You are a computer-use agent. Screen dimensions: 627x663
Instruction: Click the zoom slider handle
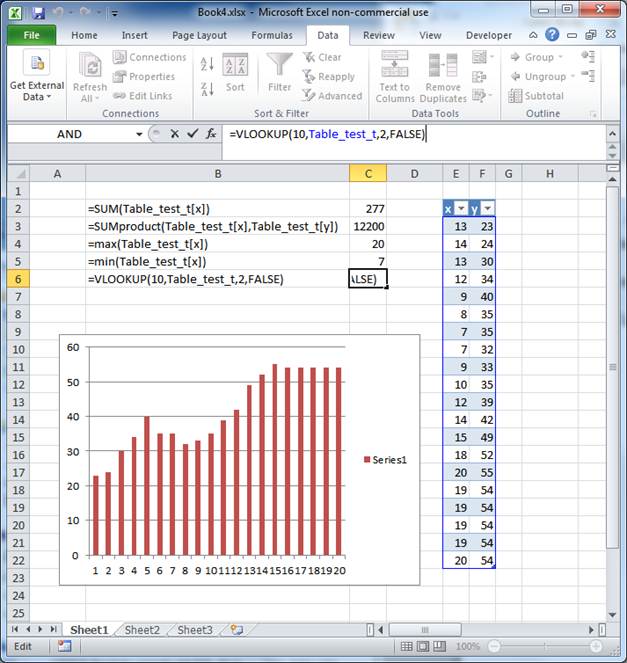pos(545,646)
